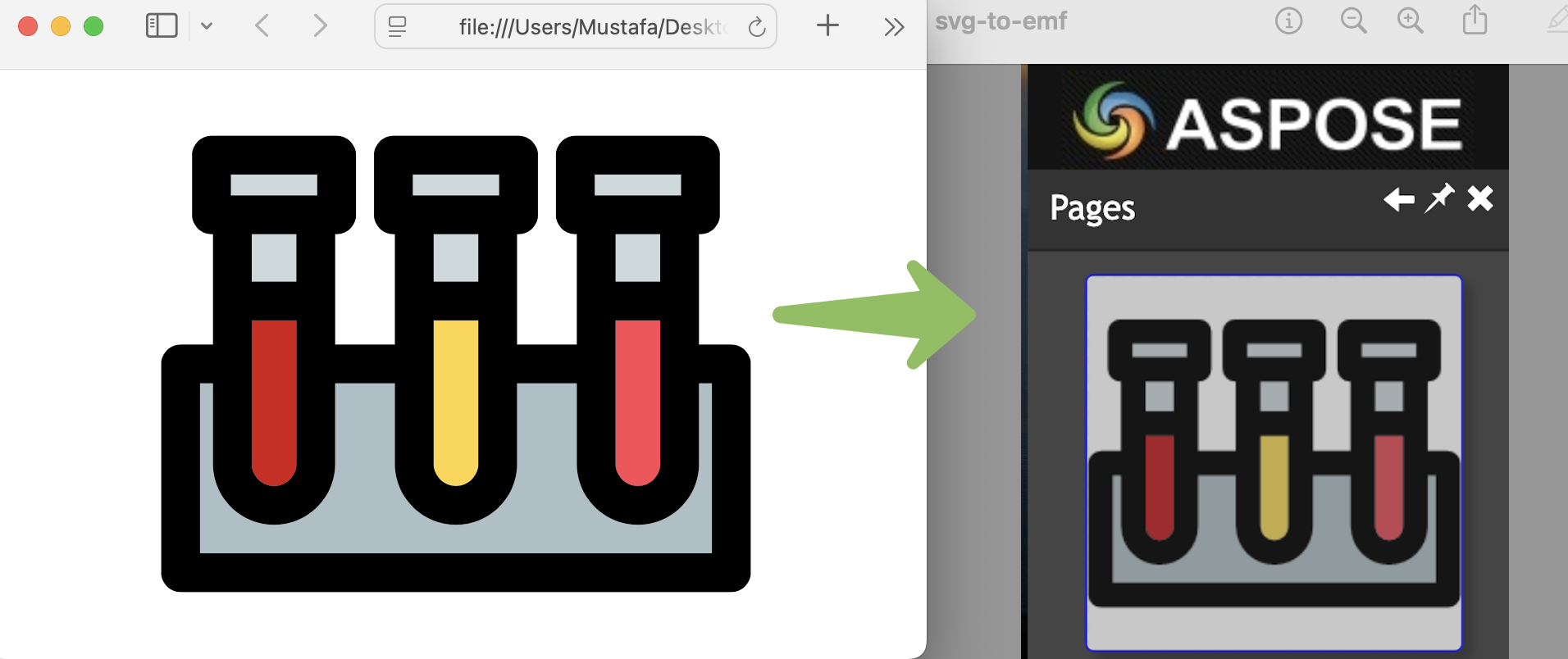Expand the toolbar overflow chevrons
Image resolution: width=1568 pixels, height=659 pixels.
[x=894, y=27]
